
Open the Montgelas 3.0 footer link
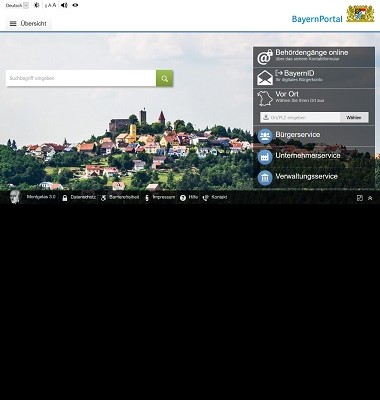click(41, 197)
